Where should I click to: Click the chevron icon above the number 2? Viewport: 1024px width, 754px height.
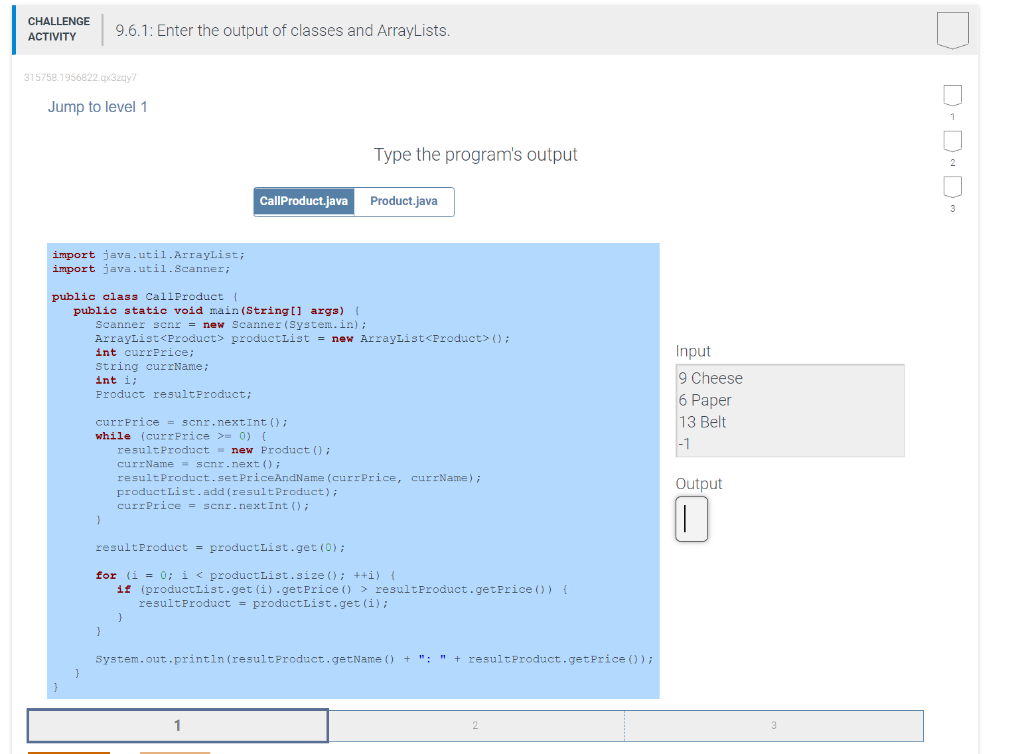pyautogui.click(x=952, y=141)
